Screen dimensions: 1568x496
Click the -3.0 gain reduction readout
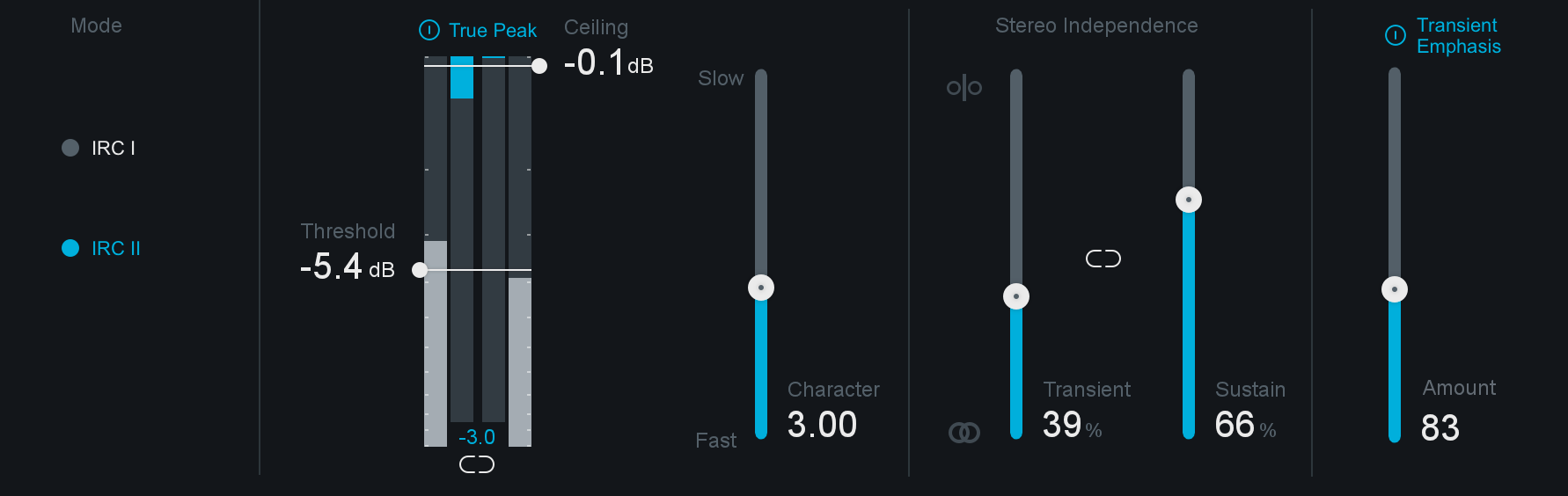coord(477,437)
